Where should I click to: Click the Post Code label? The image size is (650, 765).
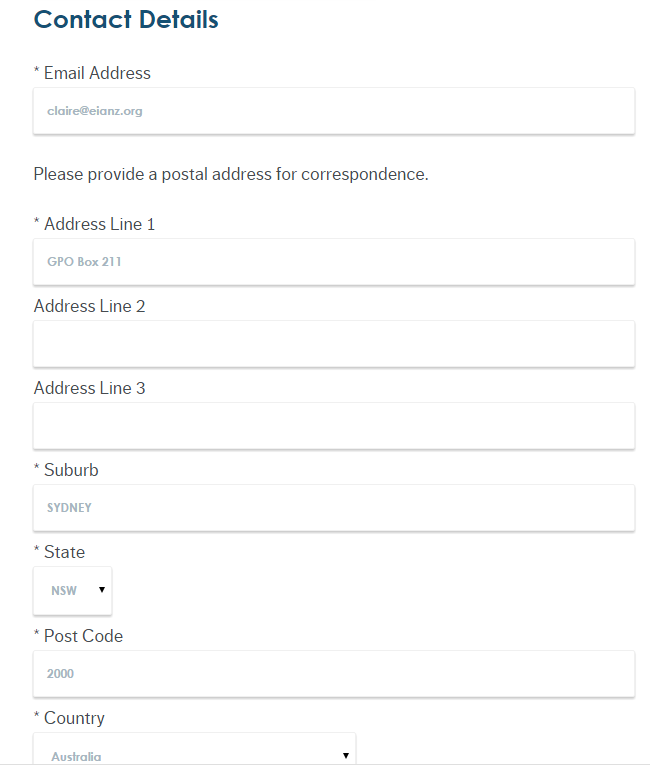pyautogui.click(x=83, y=636)
